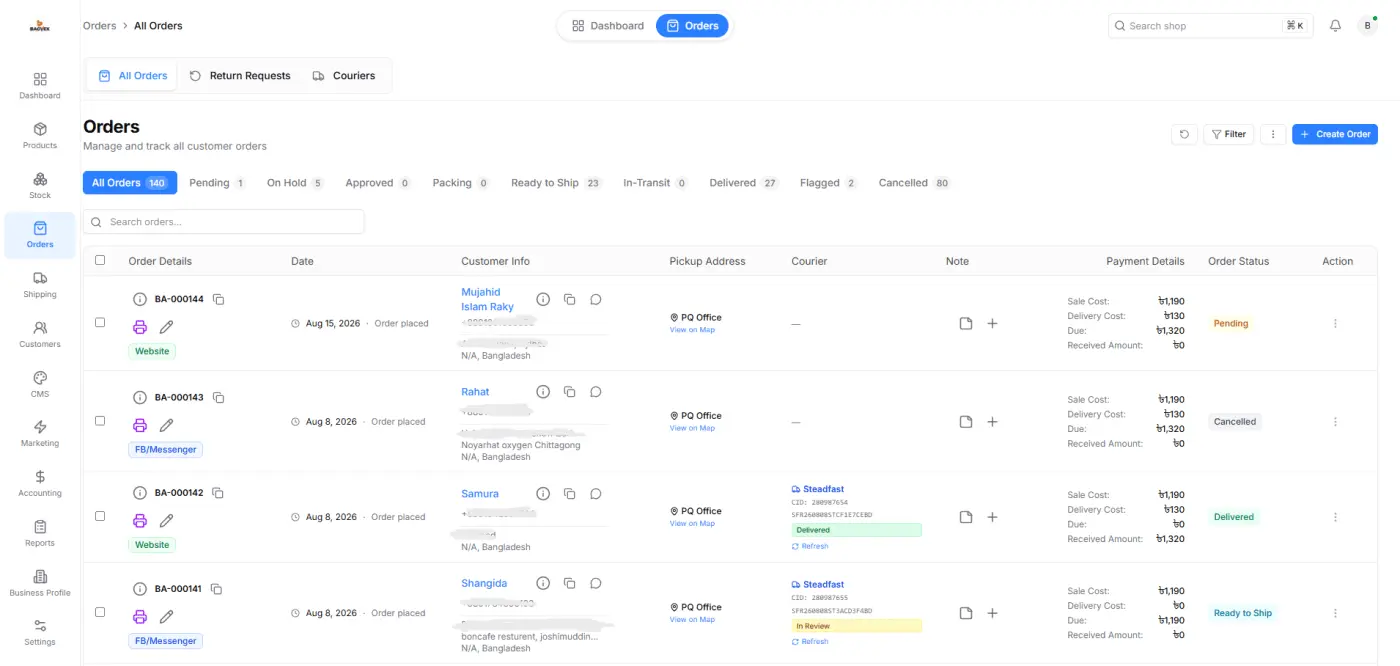Image resolution: width=1400 pixels, height=666 pixels.
Task: Open CMS in the sidebar
Action: click(x=40, y=384)
